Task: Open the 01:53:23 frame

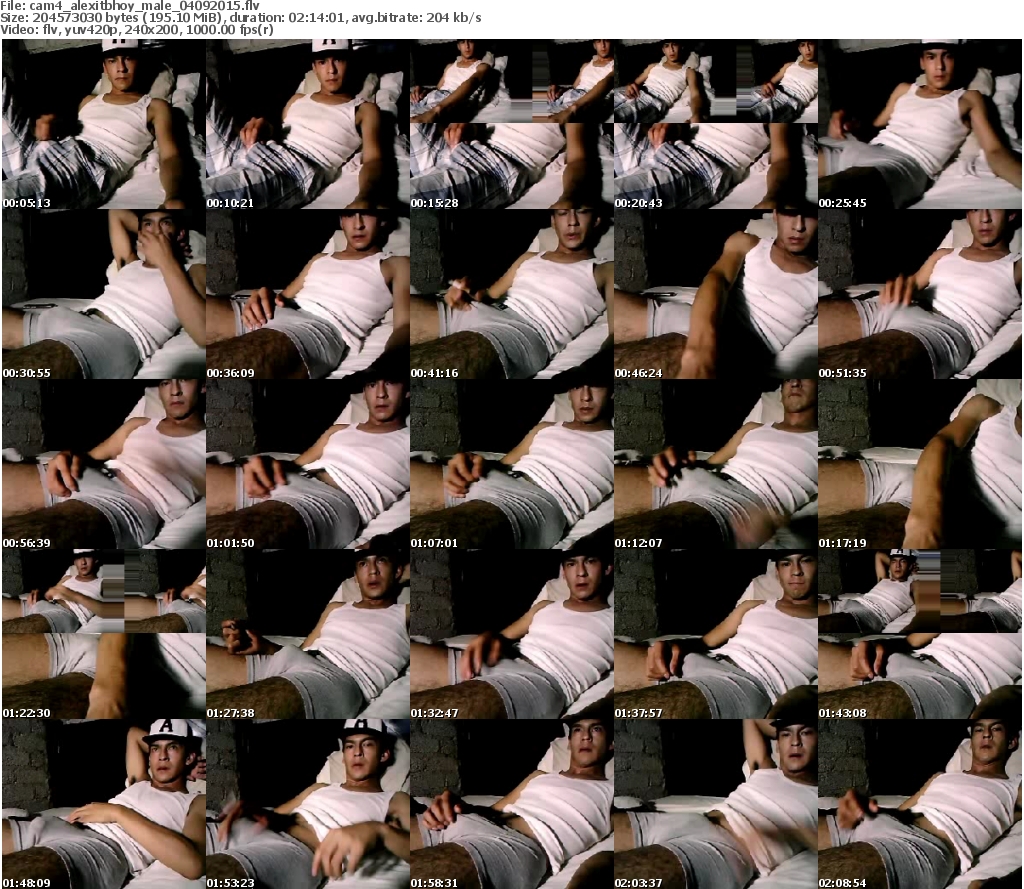Action: pyautogui.click(x=308, y=804)
